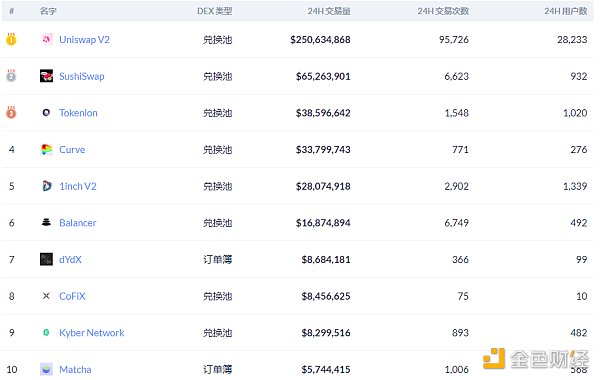Click the CoFiX cross logo icon
Image resolution: width=600 pixels, height=380 pixels.
click(x=46, y=296)
